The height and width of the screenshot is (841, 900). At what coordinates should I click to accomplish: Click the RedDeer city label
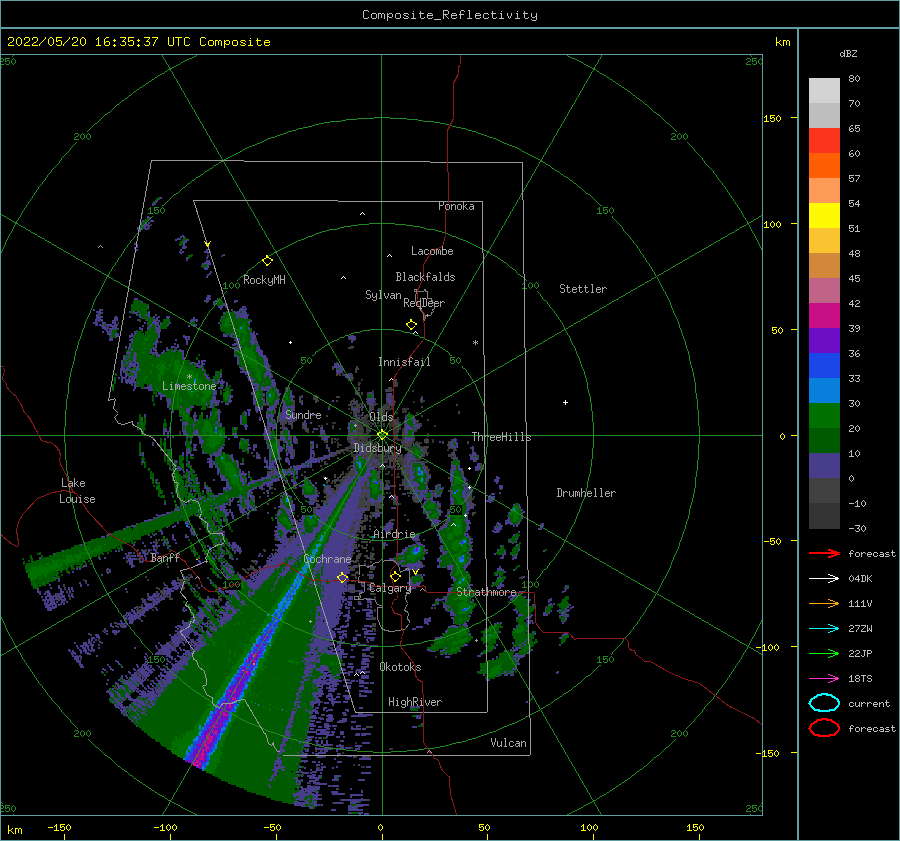[424, 303]
